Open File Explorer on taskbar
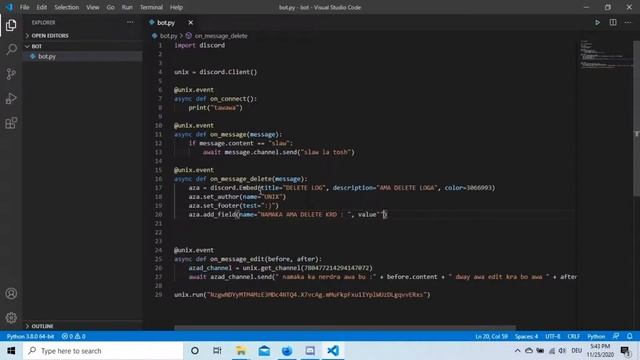This screenshot has width=640, height=360. click(241, 351)
